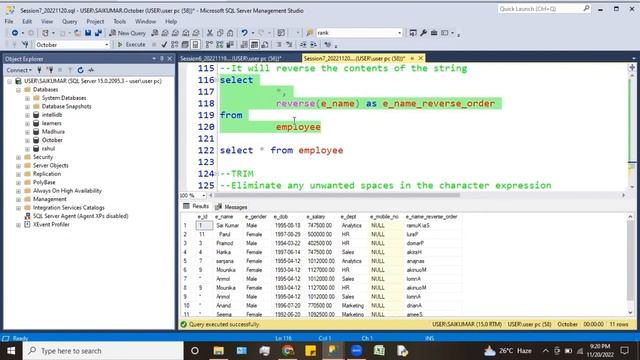Open the rank find combo box dropdown
Screen dimensions: 640x360
pyautogui.click(x=399, y=33)
